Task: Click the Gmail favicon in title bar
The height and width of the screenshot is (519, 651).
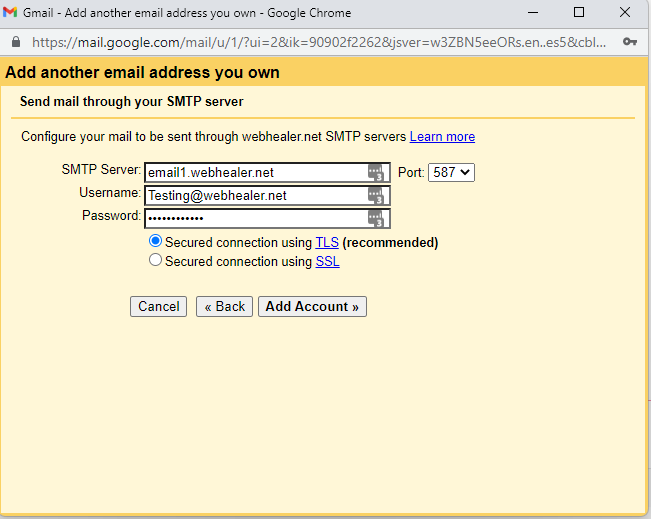Action: (10, 12)
